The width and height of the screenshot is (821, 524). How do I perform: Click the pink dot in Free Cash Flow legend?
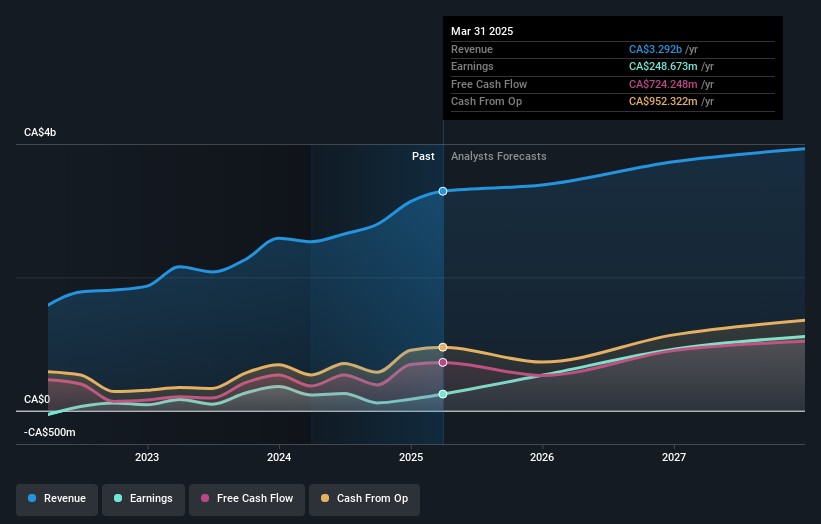pyautogui.click(x=205, y=498)
